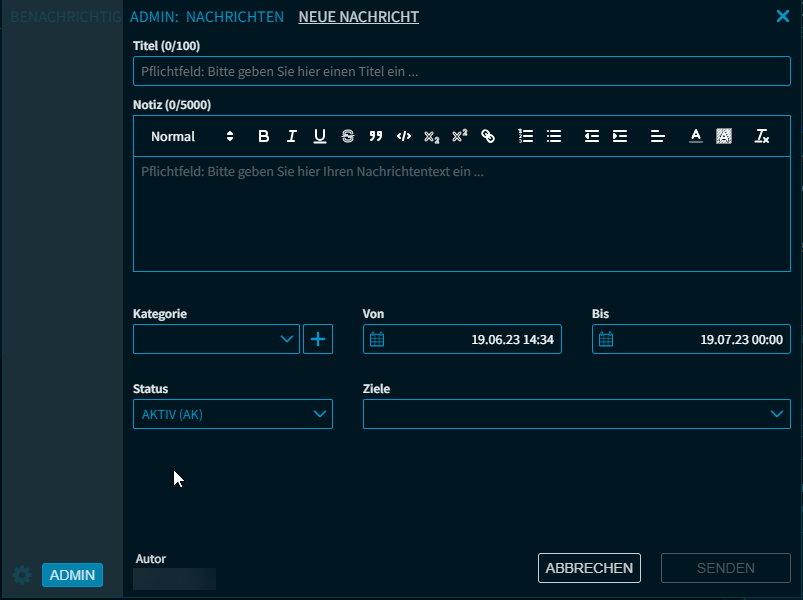803x600 pixels.
Task: Expand the Kategorie dropdown
Action: pos(216,339)
